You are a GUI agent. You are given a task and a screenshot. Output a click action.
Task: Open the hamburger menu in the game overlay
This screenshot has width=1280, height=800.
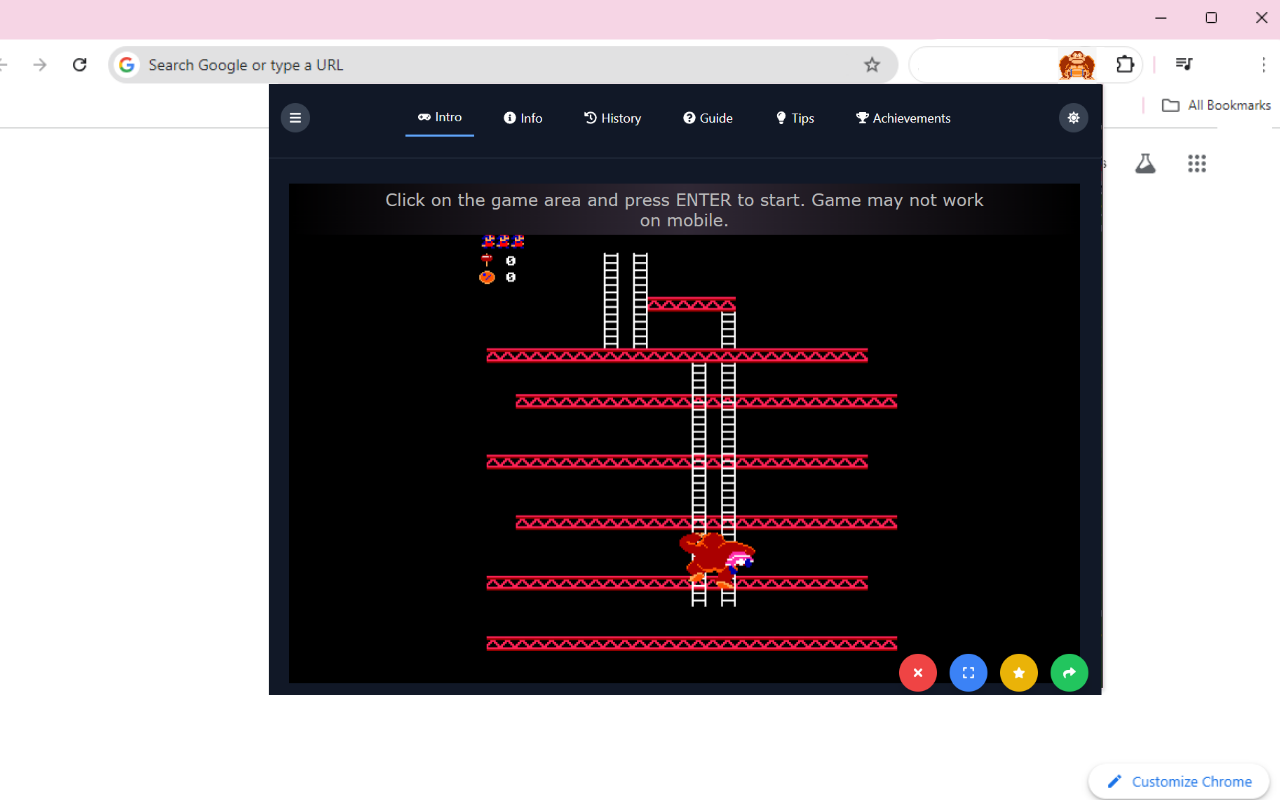pos(295,117)
